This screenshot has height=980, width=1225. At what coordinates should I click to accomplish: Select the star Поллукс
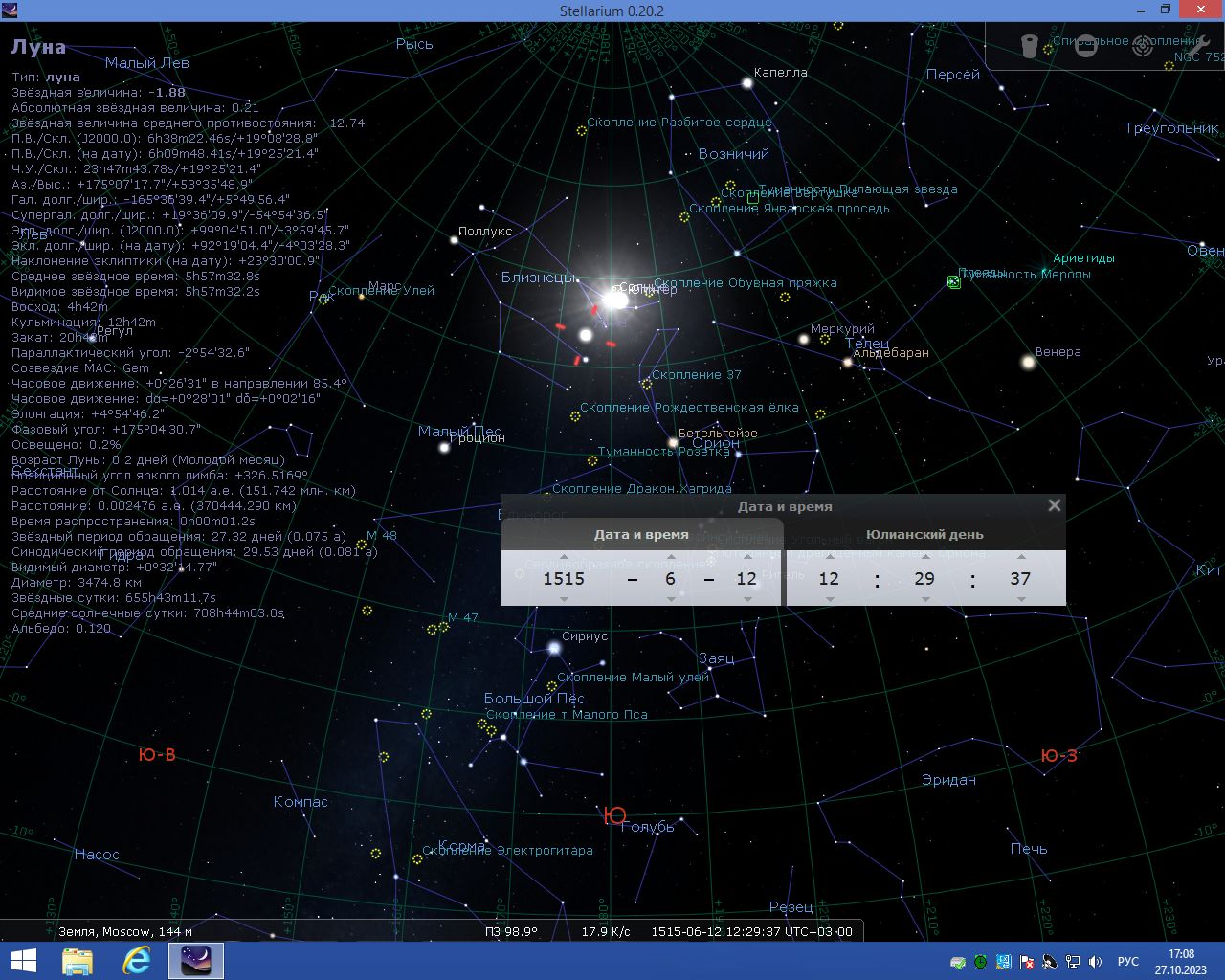453,240
